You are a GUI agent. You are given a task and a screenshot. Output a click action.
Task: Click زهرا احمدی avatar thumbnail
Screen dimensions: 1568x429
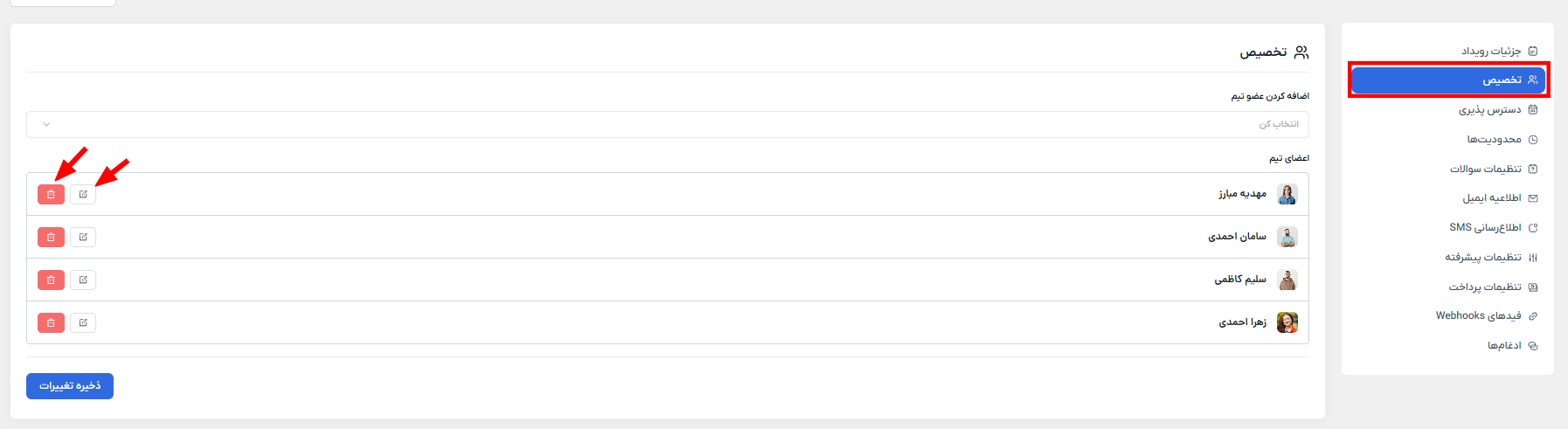click(1287, 322)
